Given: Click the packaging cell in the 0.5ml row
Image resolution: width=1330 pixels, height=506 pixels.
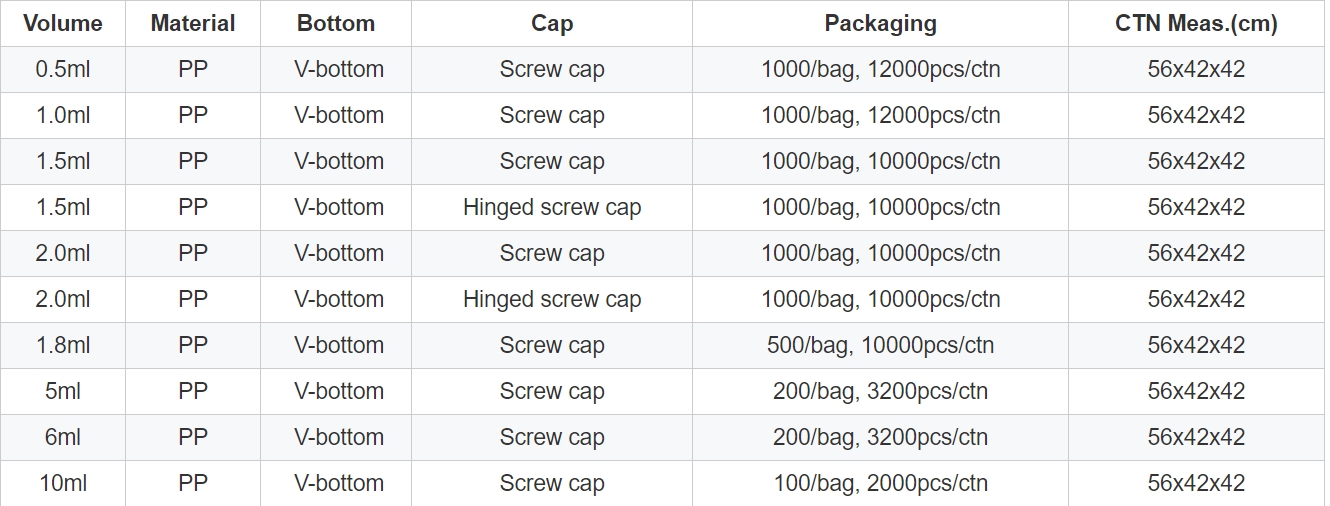Looking at the screenshot, I should coord(880,70).
